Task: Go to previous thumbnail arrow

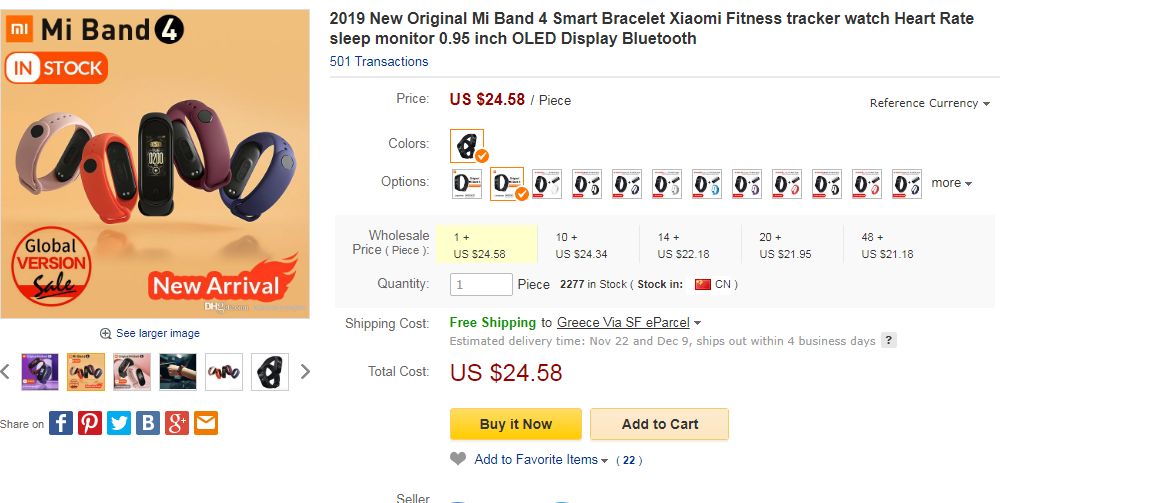Action: 5,371
